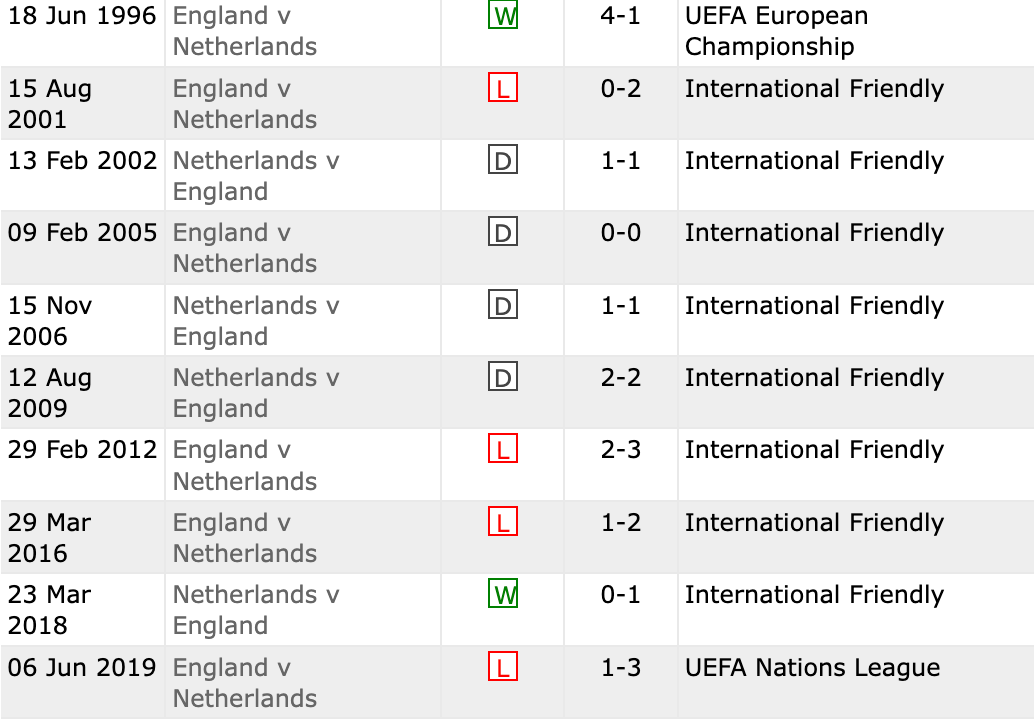Click the L badge for 06 Jun 2019
The height and width of the screenshot is (720, 1034).
[x=503, y=667]
